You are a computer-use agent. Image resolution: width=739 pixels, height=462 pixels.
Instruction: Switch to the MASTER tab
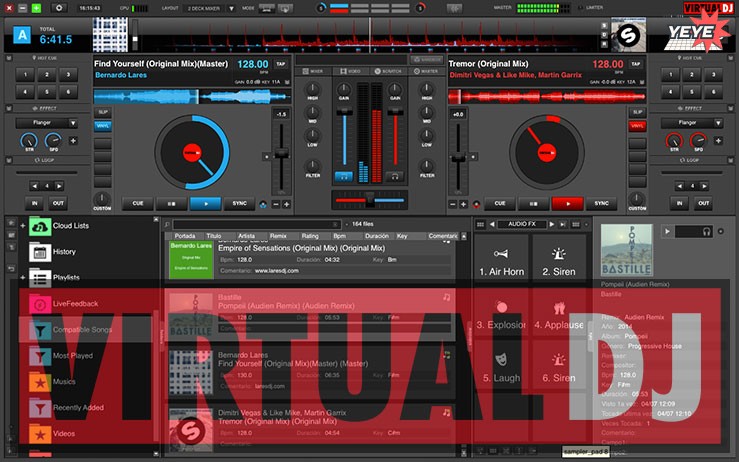[426, 71]
